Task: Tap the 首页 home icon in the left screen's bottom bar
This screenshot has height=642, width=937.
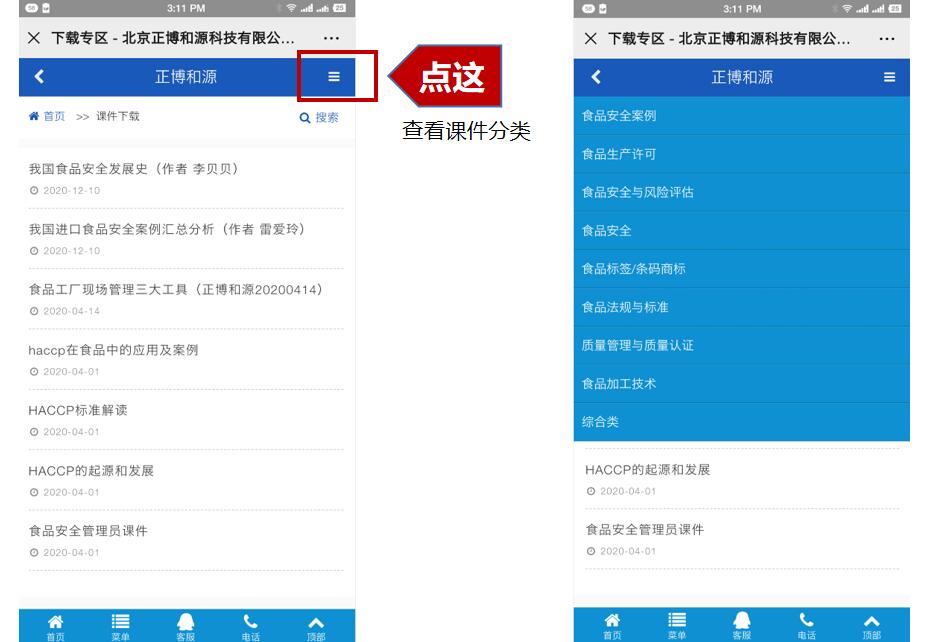Action: tap(55, 626)
